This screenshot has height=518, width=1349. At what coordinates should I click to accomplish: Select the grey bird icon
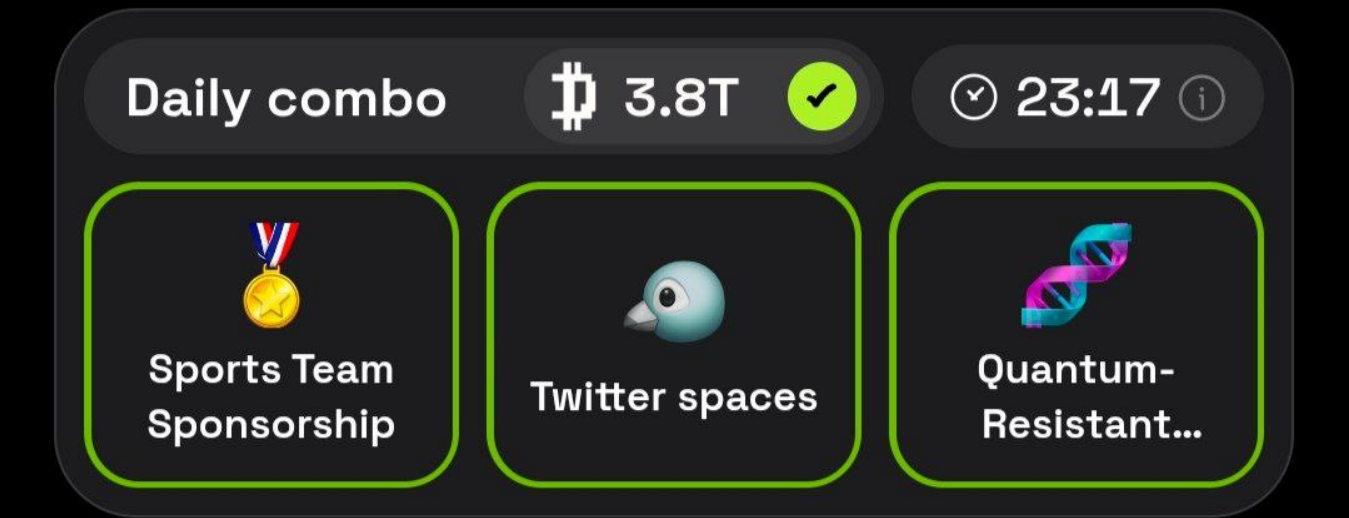click(673, 301)
